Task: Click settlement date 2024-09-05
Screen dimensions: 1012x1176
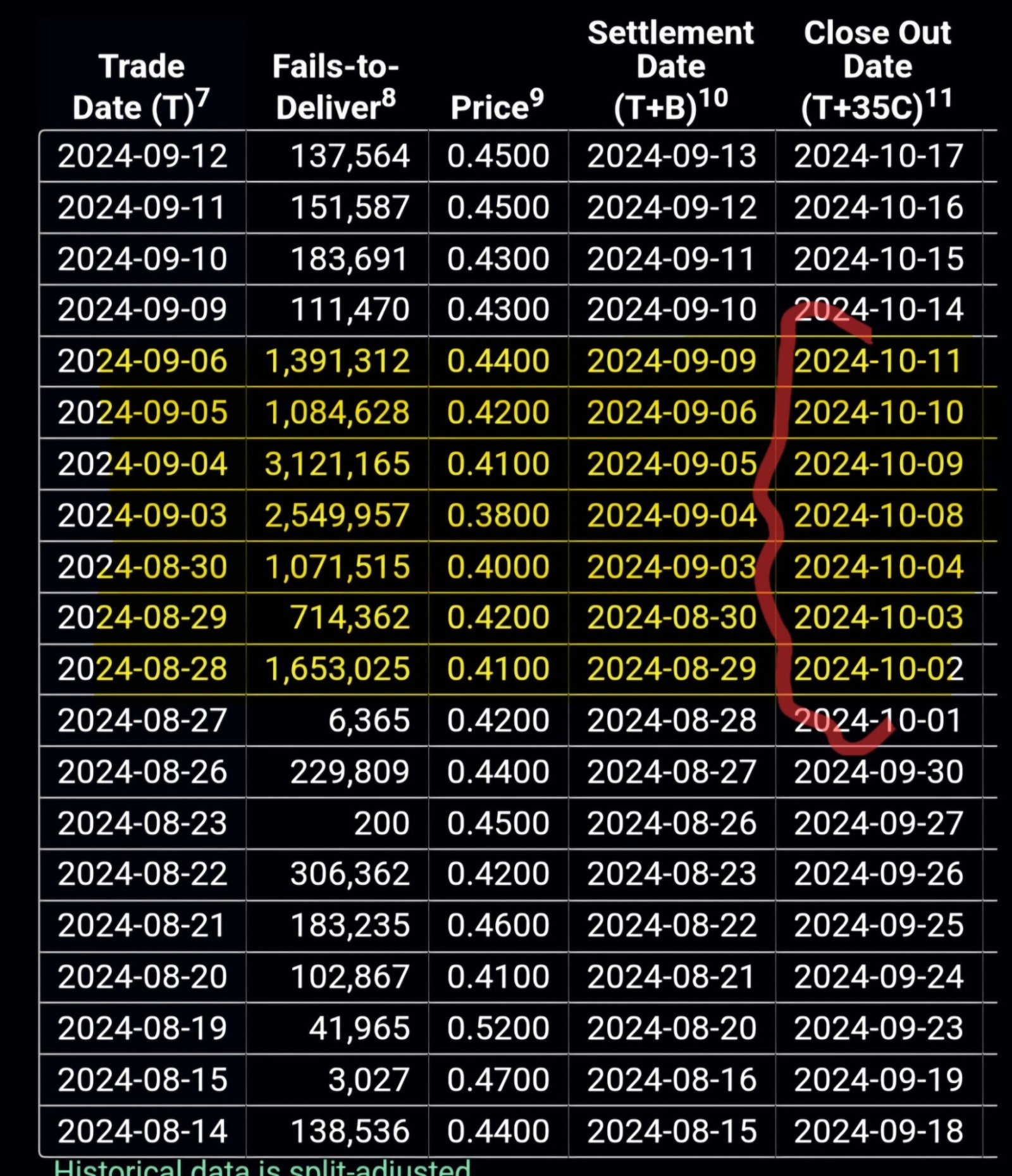Action: [672, 464]
